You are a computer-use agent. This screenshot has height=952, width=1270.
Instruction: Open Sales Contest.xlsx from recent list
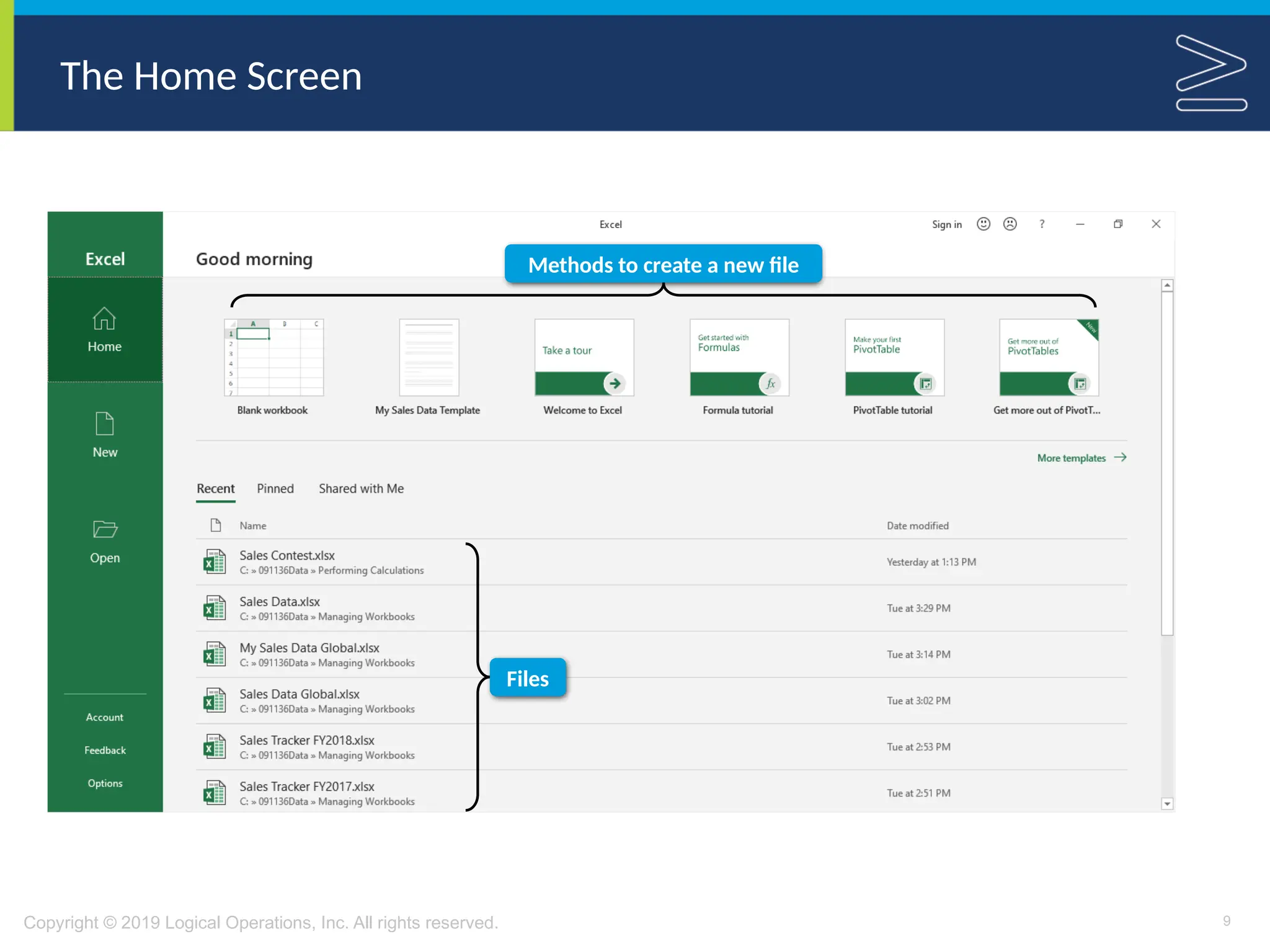click(662, 562)
